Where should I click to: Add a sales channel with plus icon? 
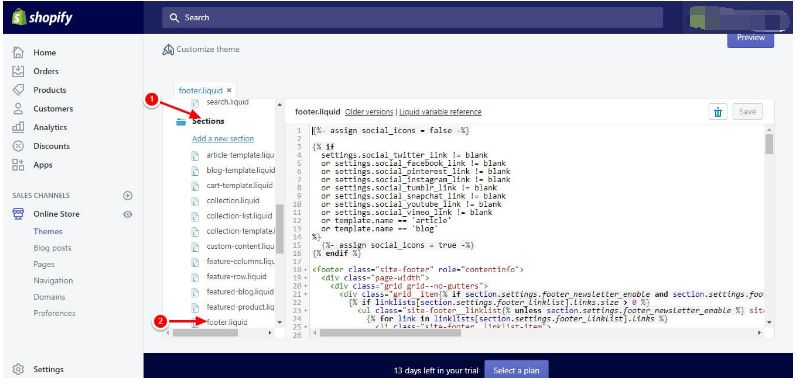[128, 196]
